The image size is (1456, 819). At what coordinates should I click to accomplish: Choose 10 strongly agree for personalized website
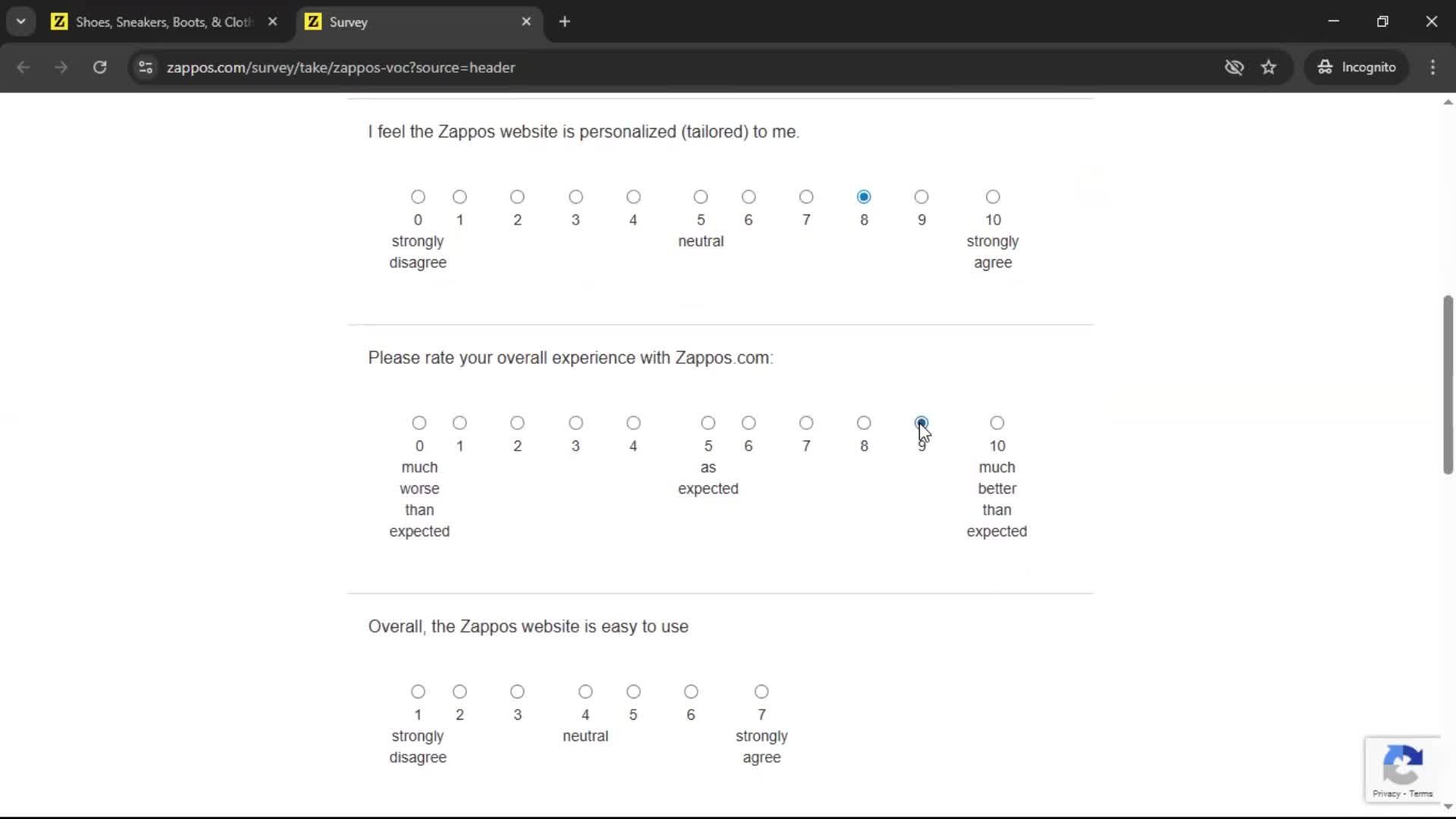993,197
